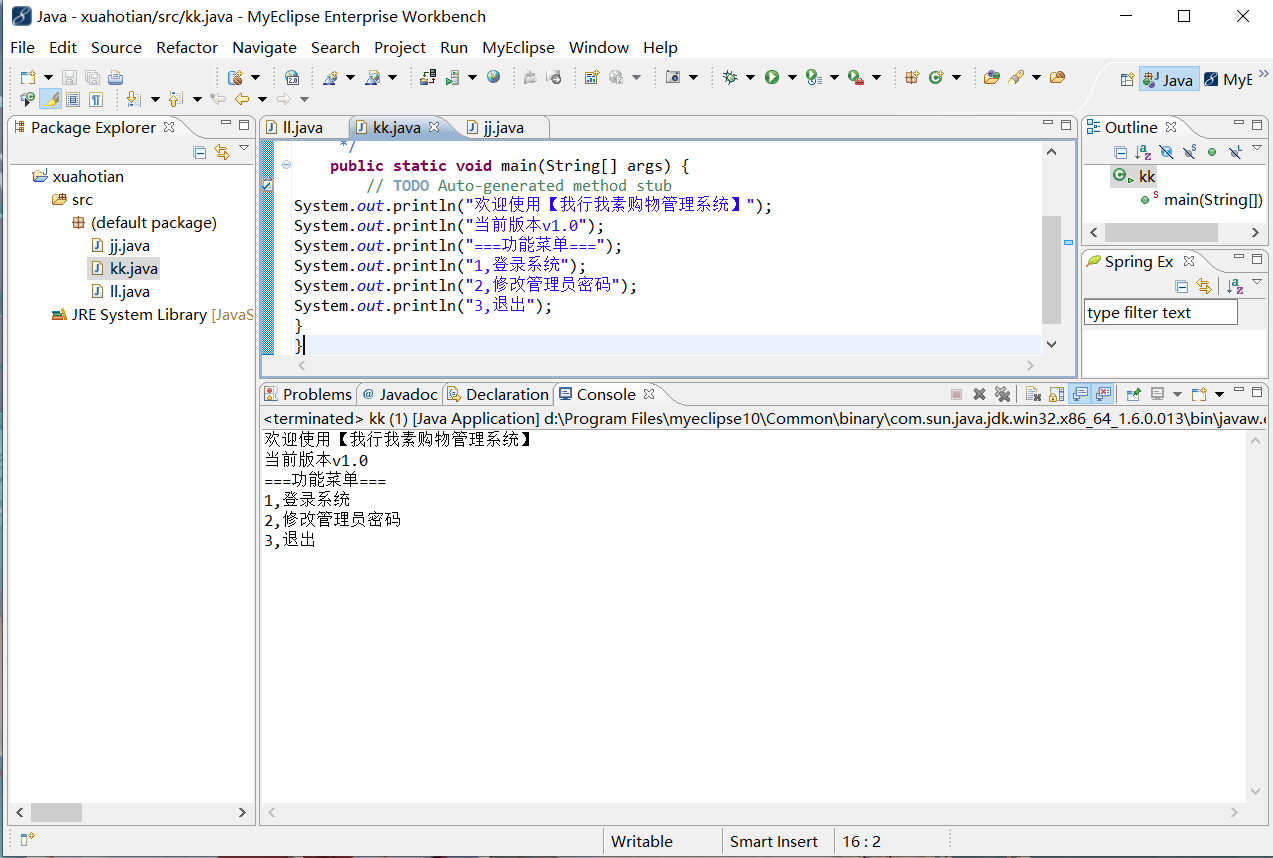Select main(String[]) in Outline
The width and height of the screenshot is (1273, 858).
[x=1202, y=199]
